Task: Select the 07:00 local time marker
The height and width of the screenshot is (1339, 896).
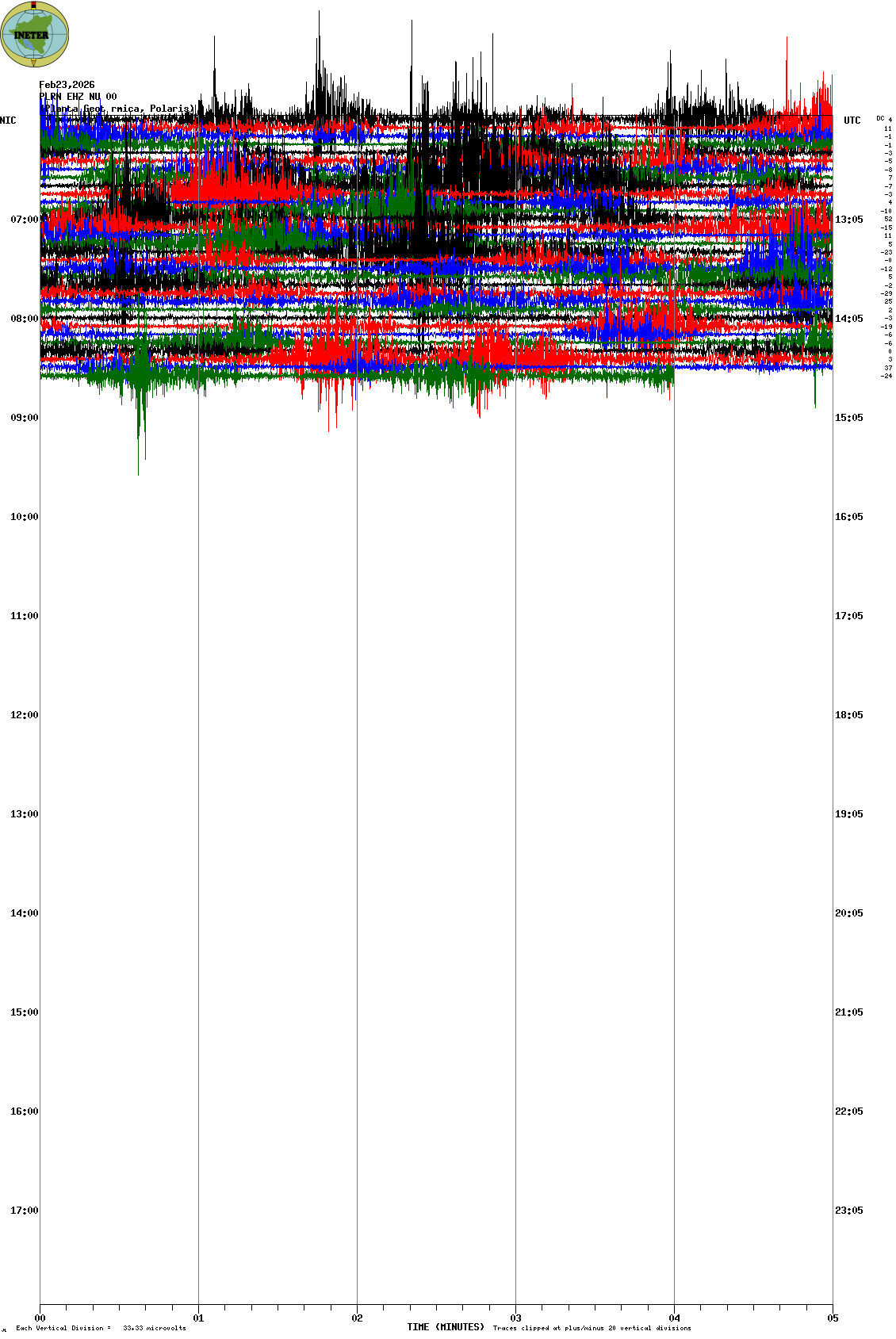Action: 24,220
